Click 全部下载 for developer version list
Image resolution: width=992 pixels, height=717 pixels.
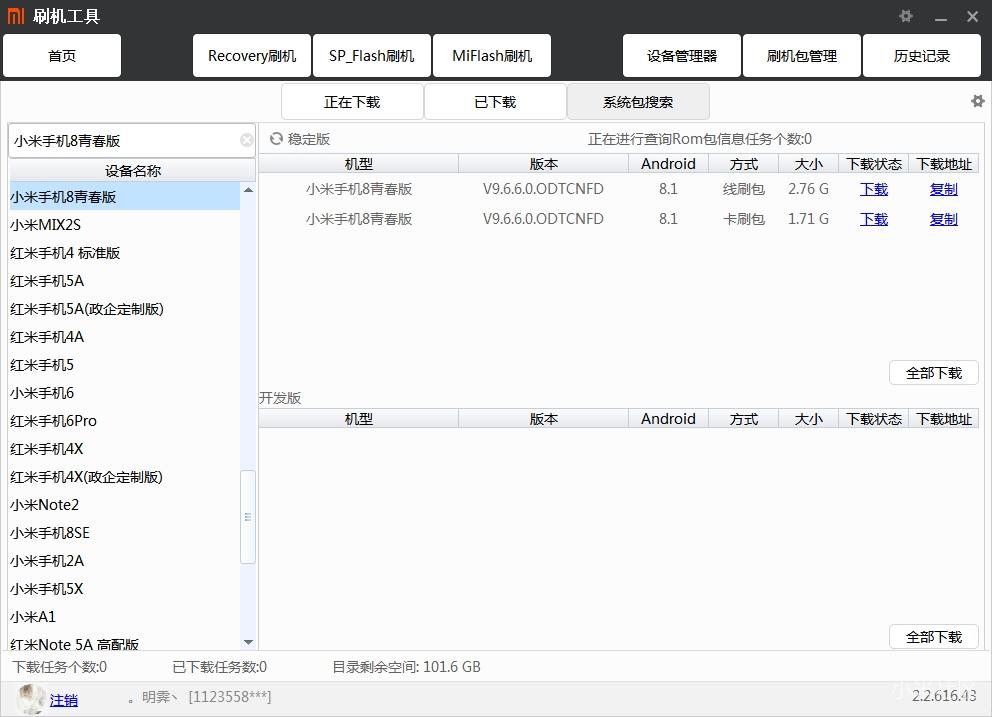(x=934, y=637)
